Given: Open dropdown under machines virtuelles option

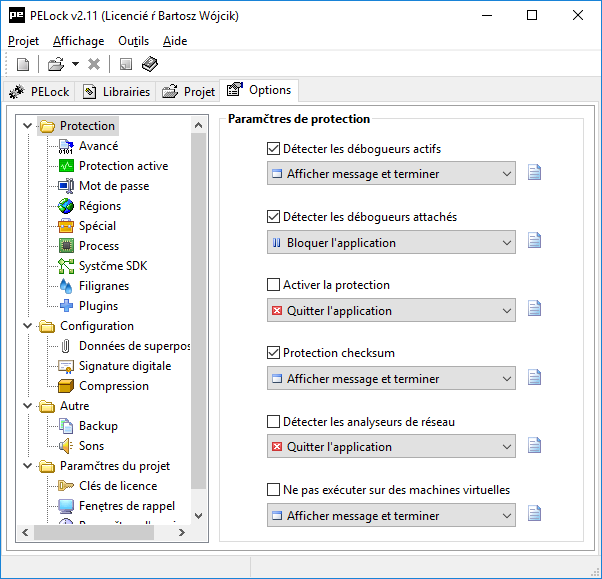Looking at the screenshot, I should point(391,515).
